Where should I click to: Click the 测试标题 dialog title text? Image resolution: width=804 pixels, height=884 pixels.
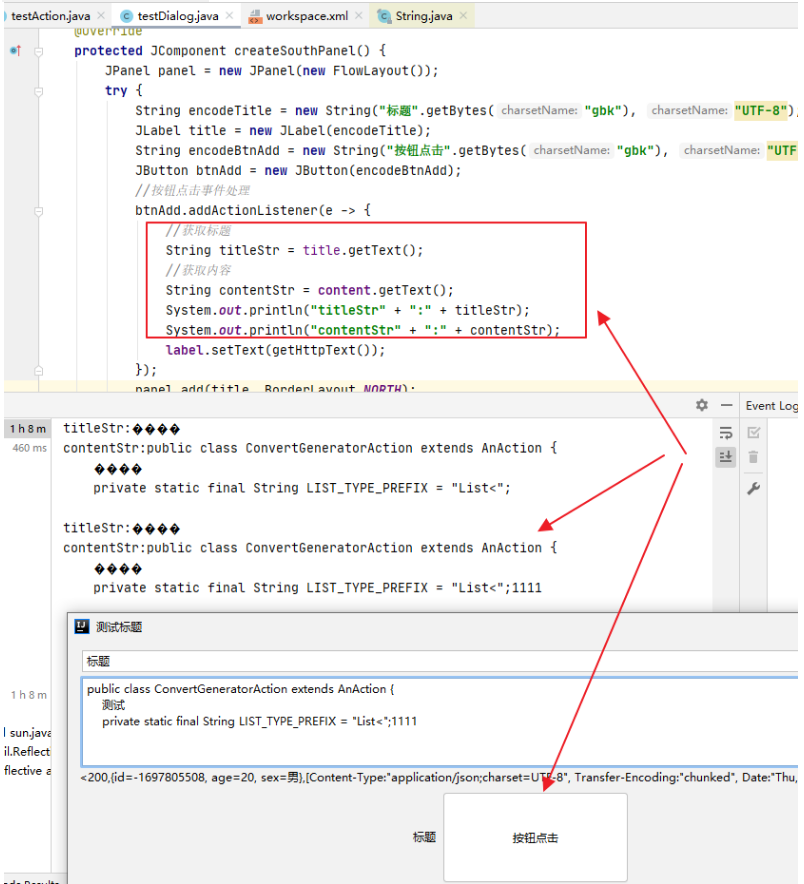(x=119, y=627)
